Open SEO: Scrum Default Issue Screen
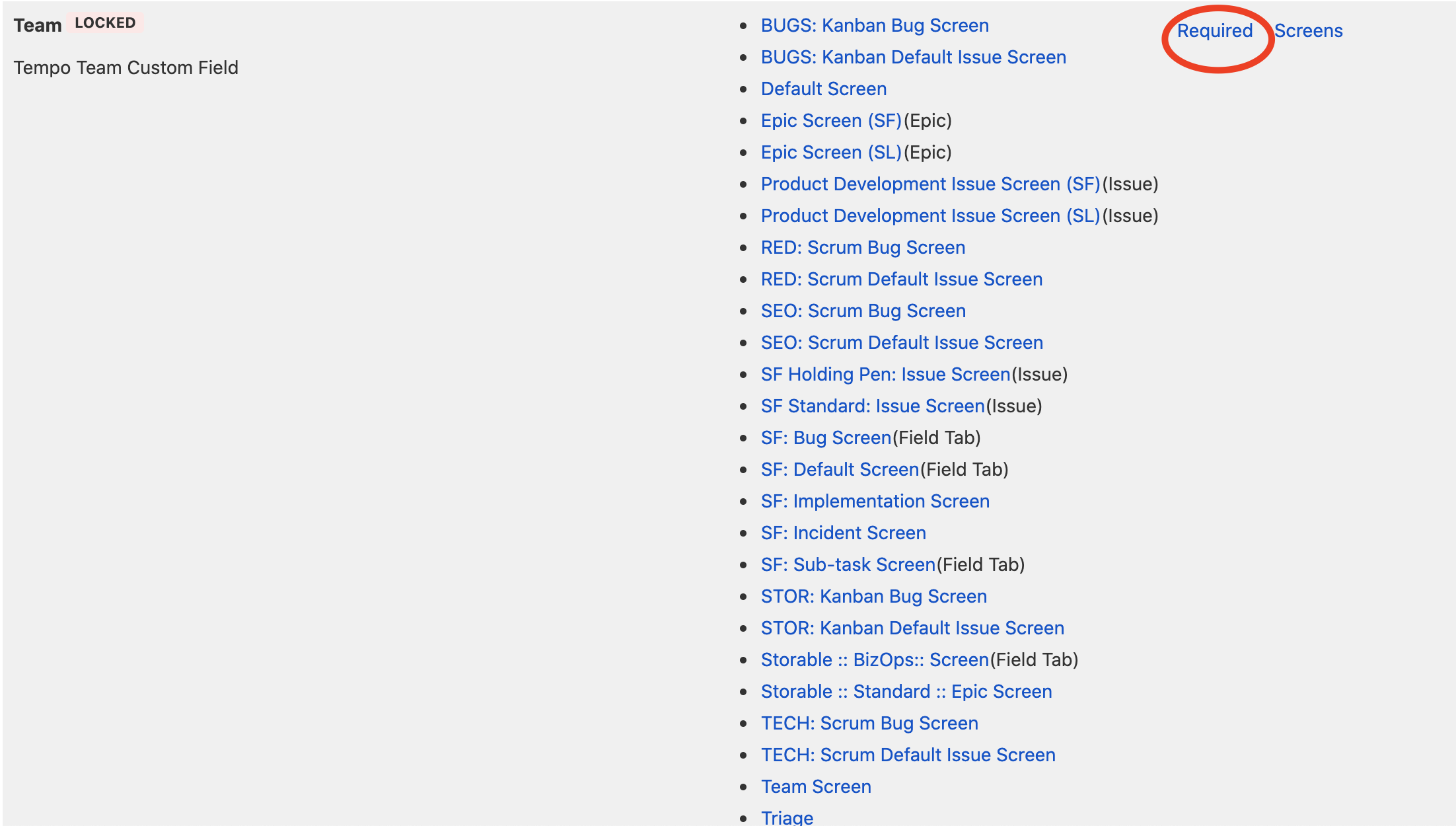 click(902, 343)
